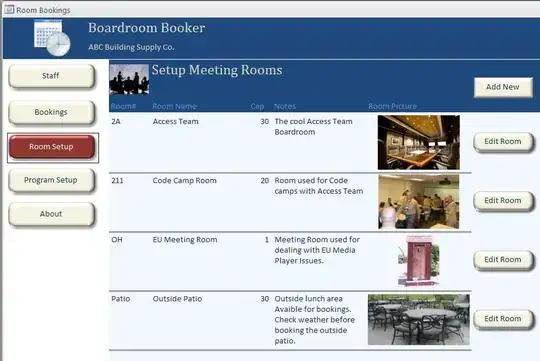Click room number Patio
The image size is (540, 361).
(121, 299)
